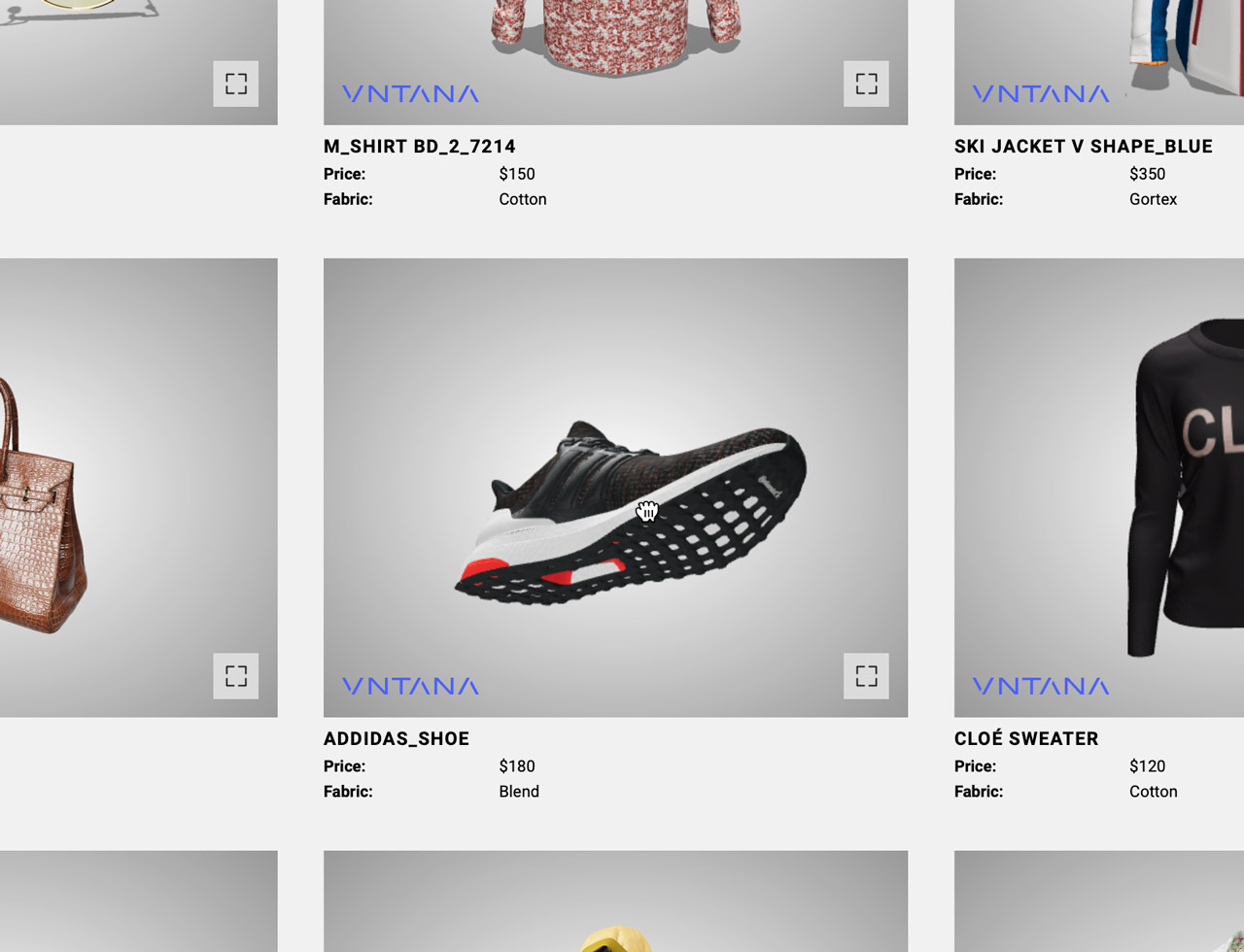Screen dimensions: 1244x952
Task: Click VNTANA logo in shirt viewer
Action: [410, 93]
